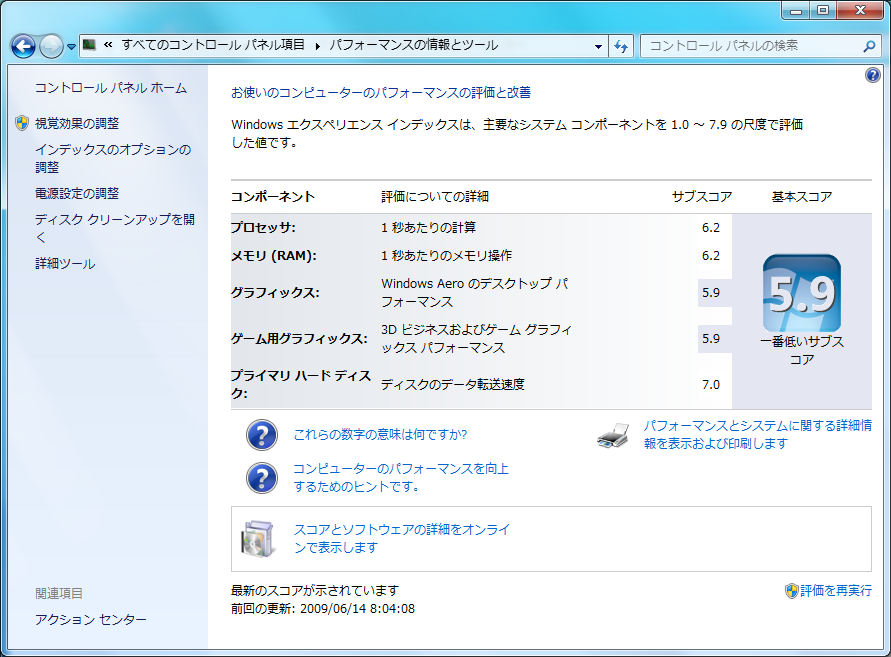Click the refresh button beside address bar
Viewport: 891px width, 657px height.
pyautogui.click(x=621, y=46)
